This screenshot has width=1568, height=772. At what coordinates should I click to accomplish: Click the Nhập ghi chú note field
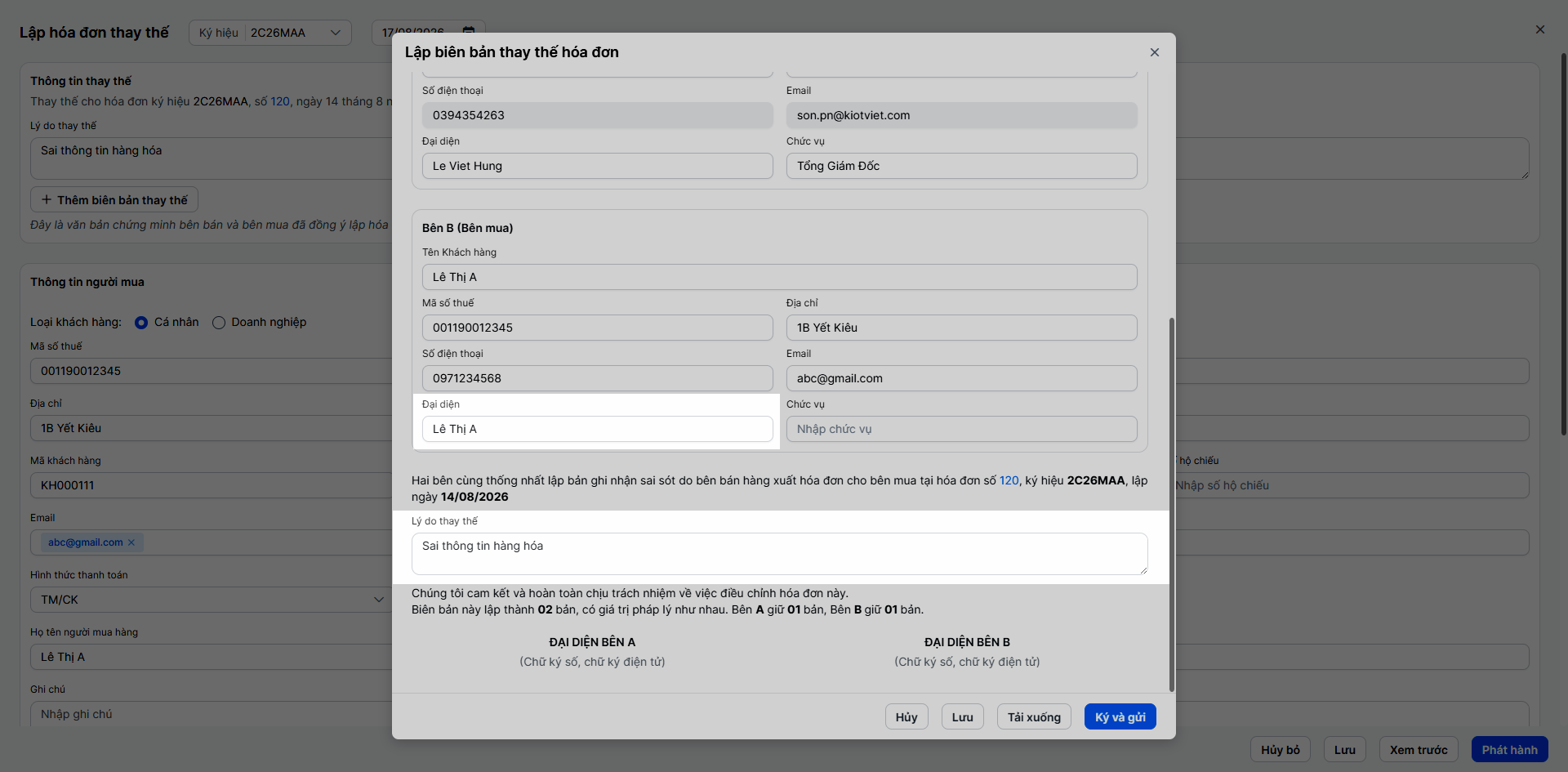(212, 714)
